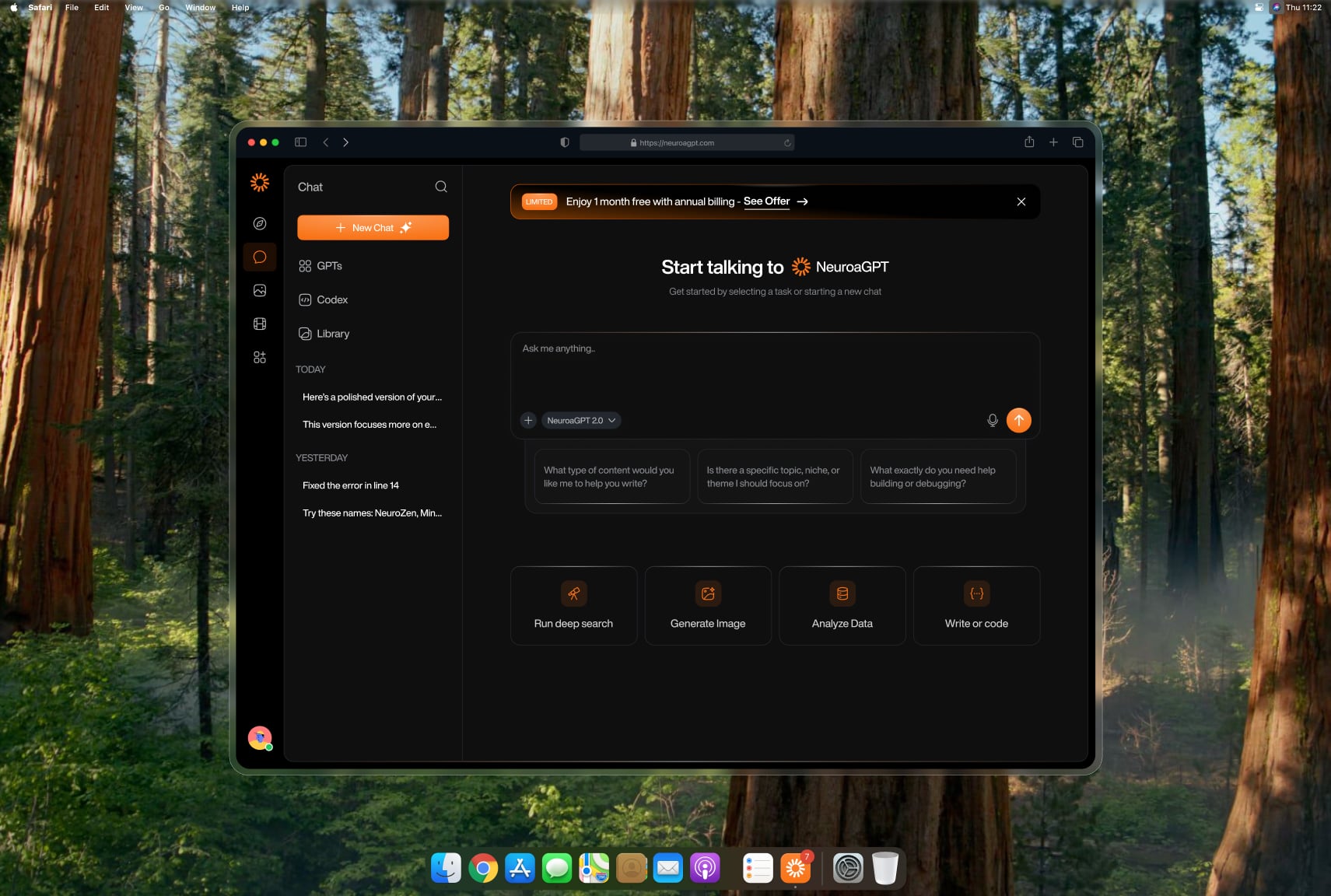The image size is (1331, 896).
Task: Click the microphone voice input icon
Action: (992, 420)
